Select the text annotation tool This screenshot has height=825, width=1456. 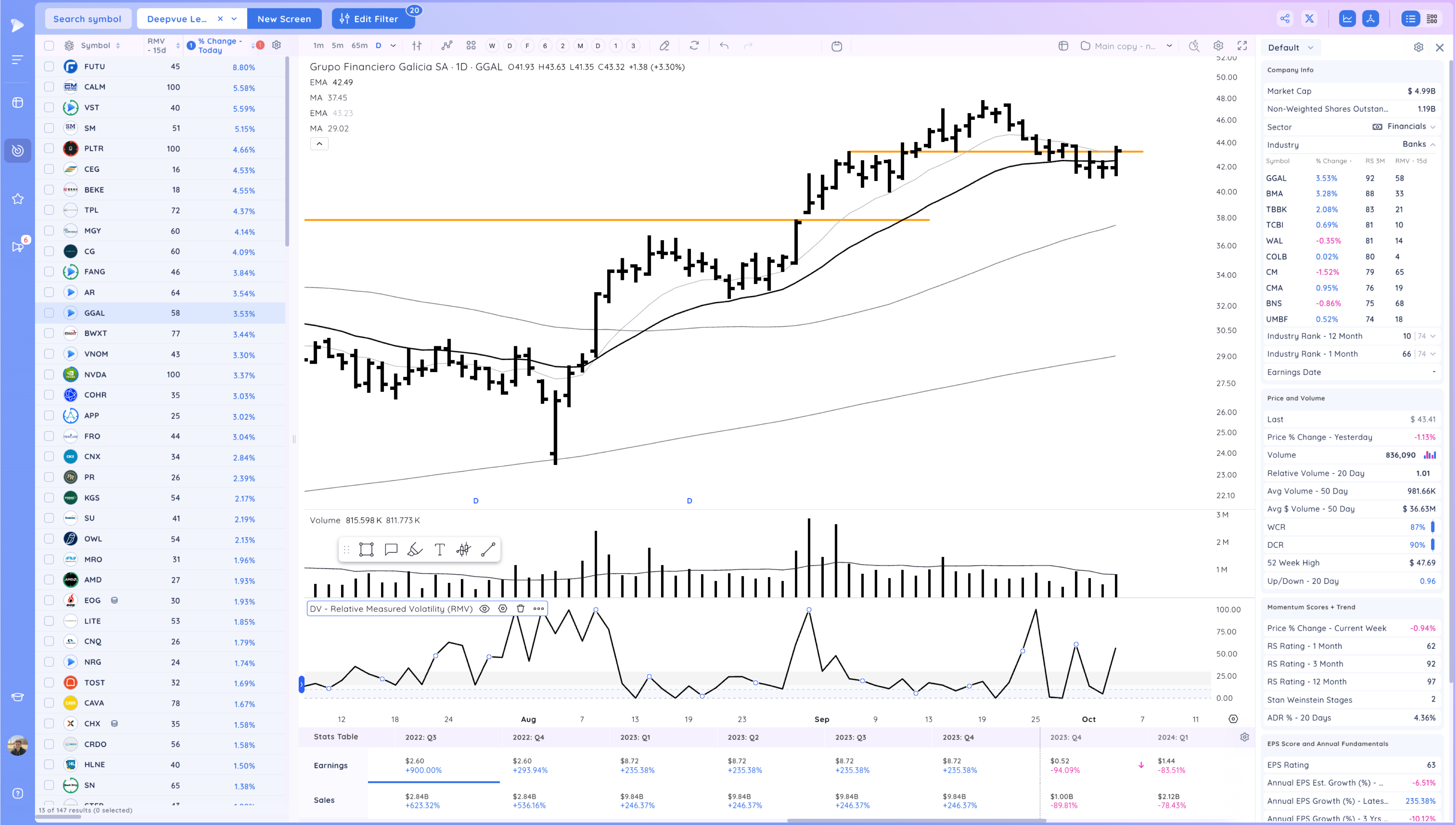[439, 549]
